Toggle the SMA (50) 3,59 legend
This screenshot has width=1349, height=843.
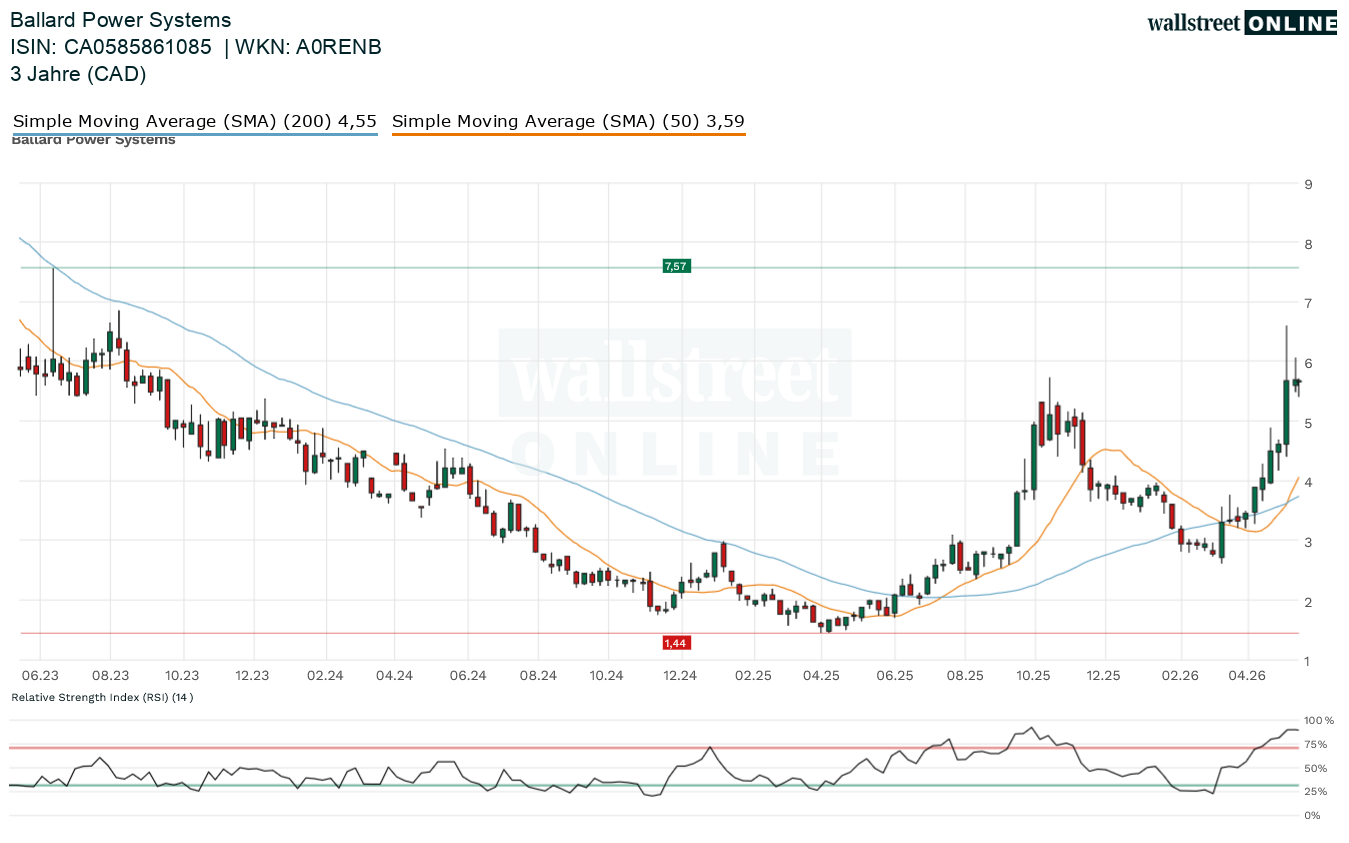point(568,121)
